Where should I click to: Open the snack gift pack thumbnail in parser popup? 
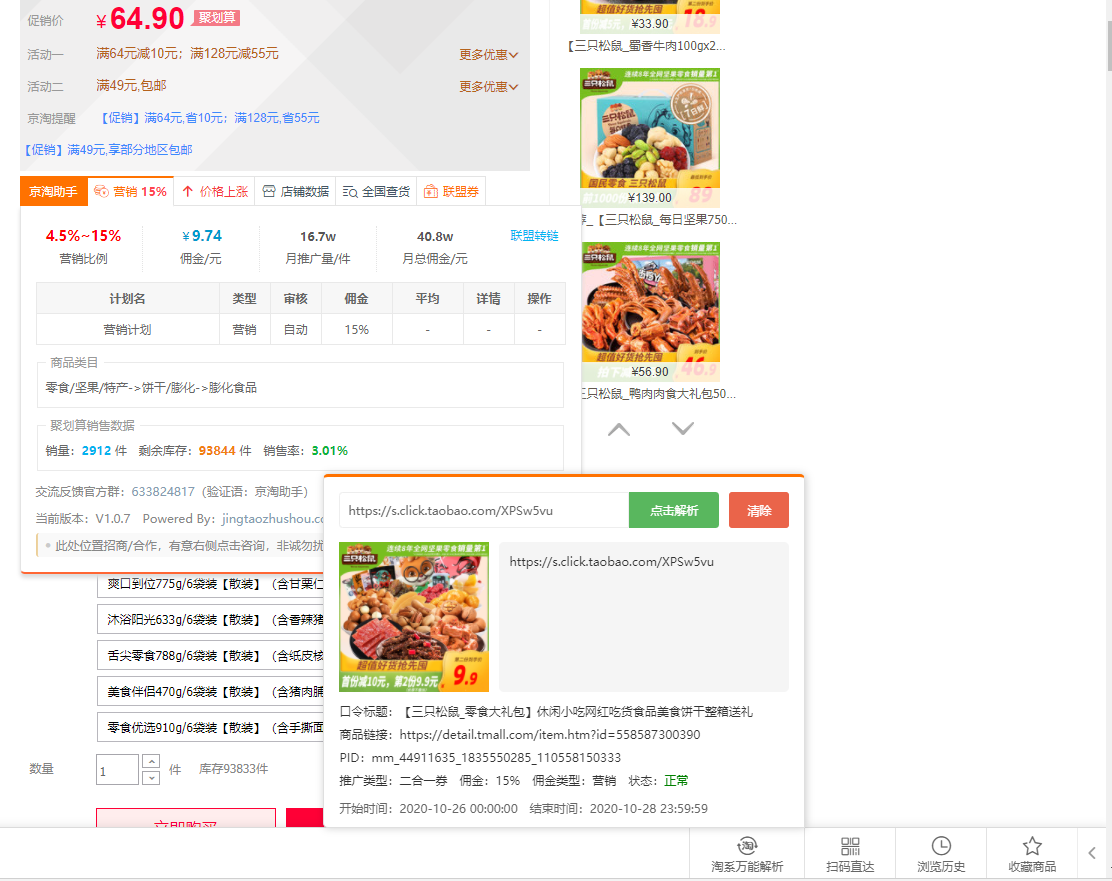point(414,616)
